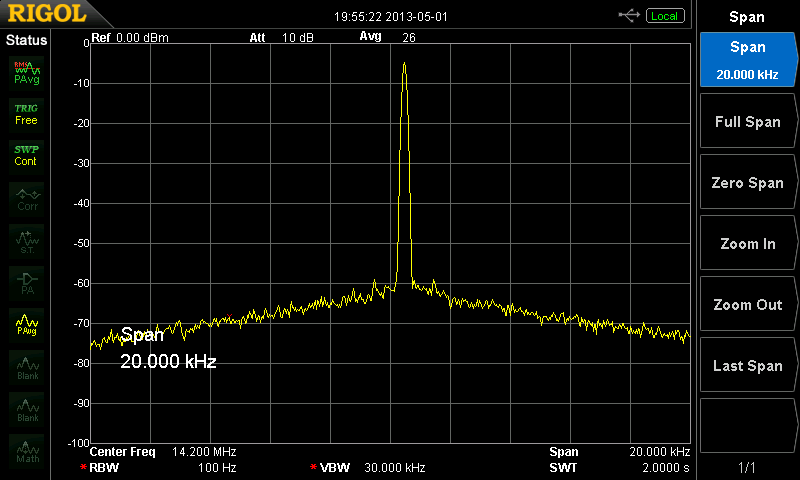Choose Zoom In from the Span menu
Screen dimensions: 800x480
(747, 244)
